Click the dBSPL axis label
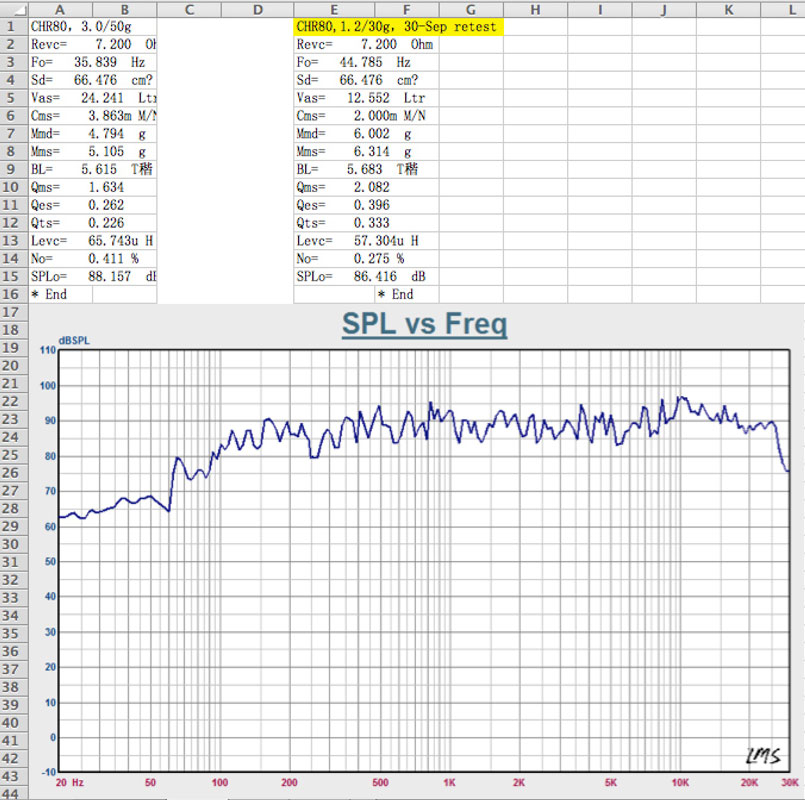This screenshot has height=800, width=805. (74, 341)
